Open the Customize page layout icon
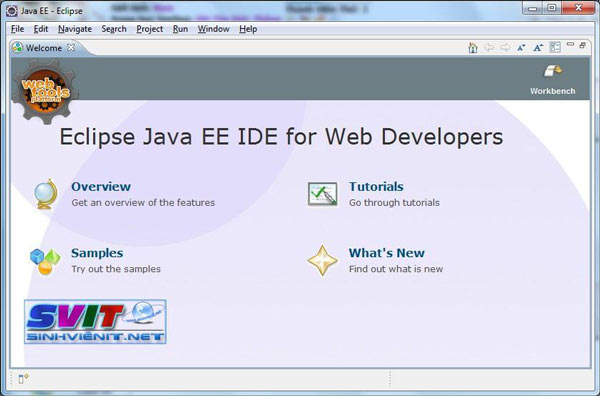 click(x=555, y=47)
